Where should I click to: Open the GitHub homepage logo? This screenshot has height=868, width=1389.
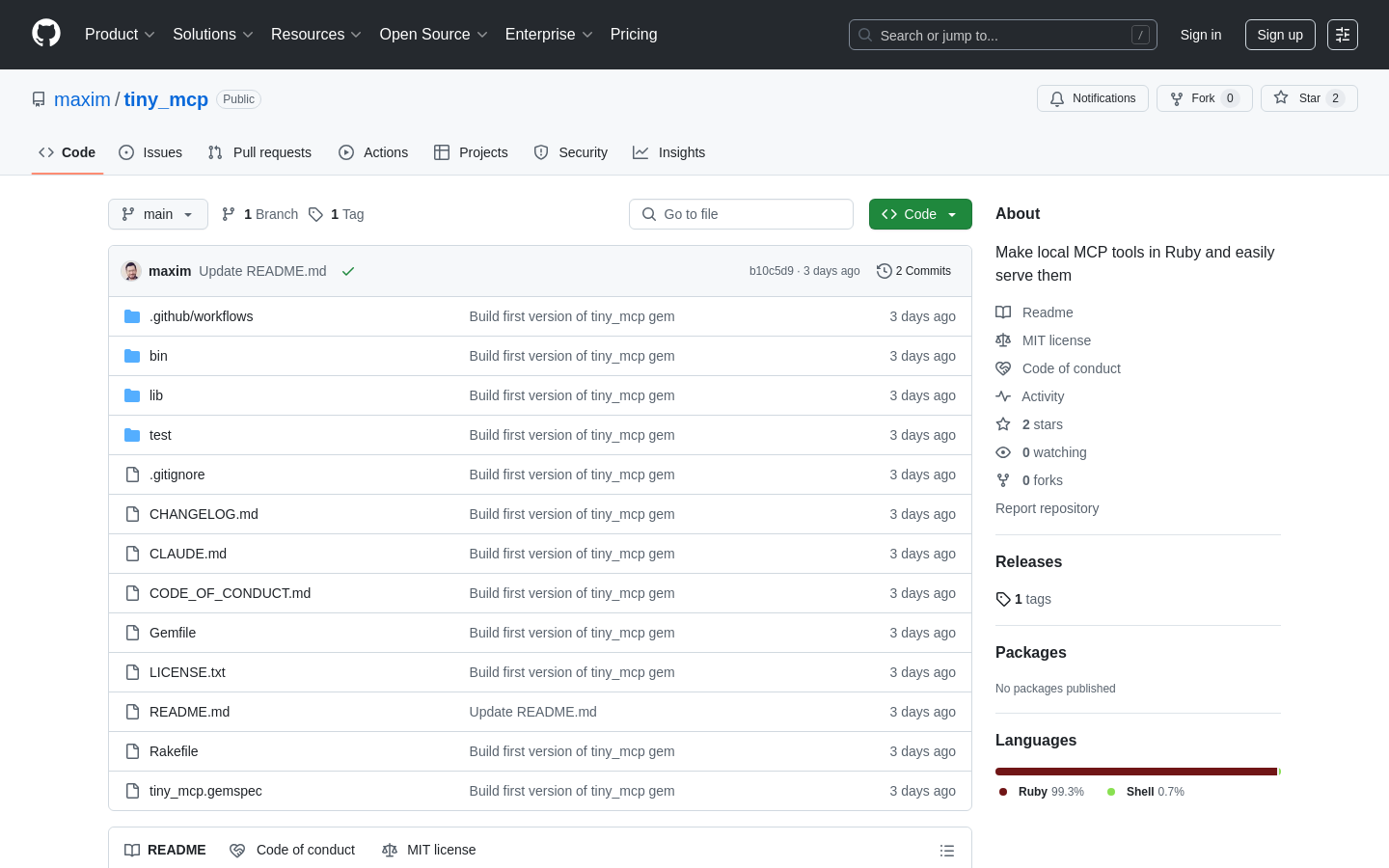coord(46,34)
